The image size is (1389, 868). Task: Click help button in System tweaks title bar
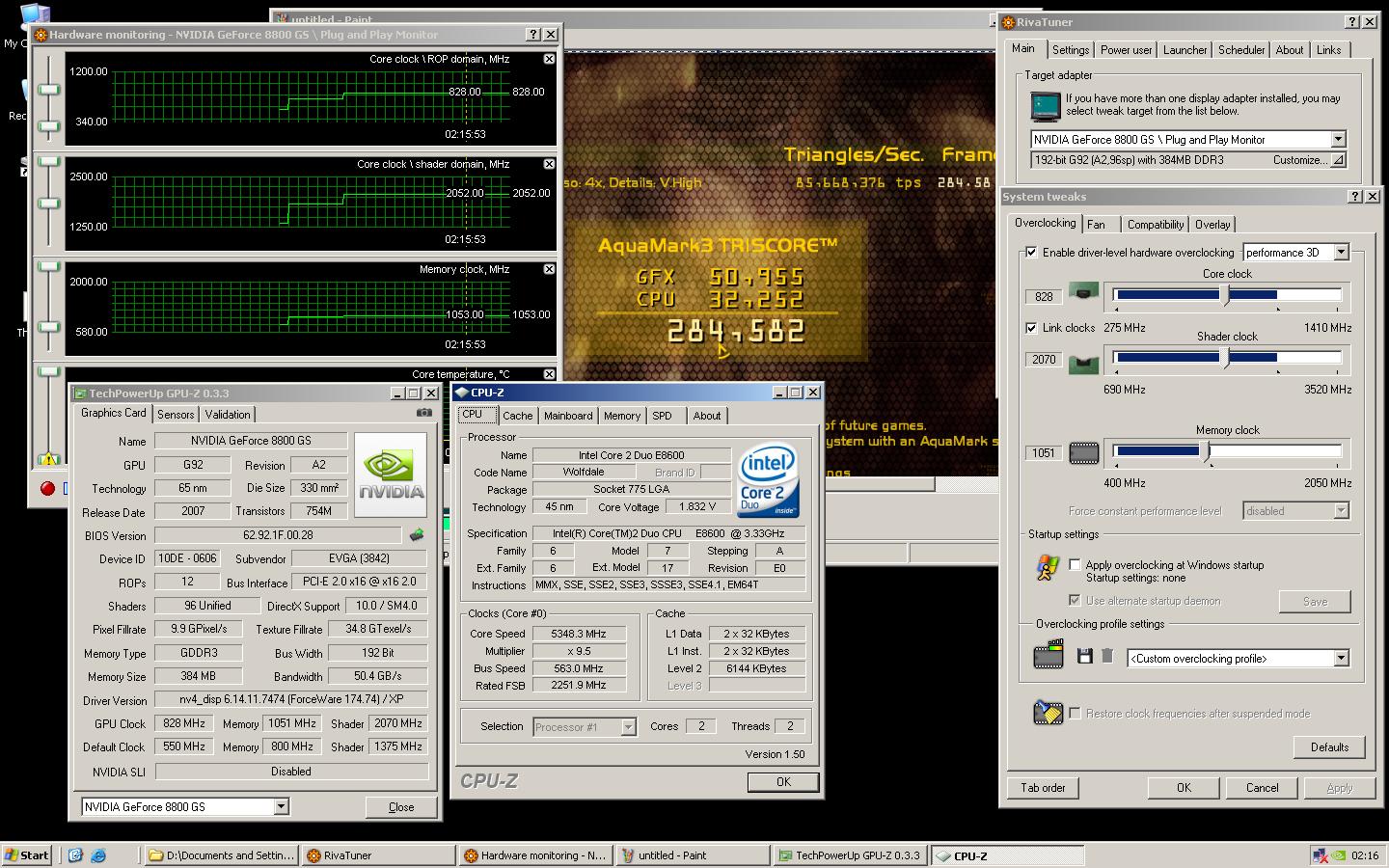1355,196
